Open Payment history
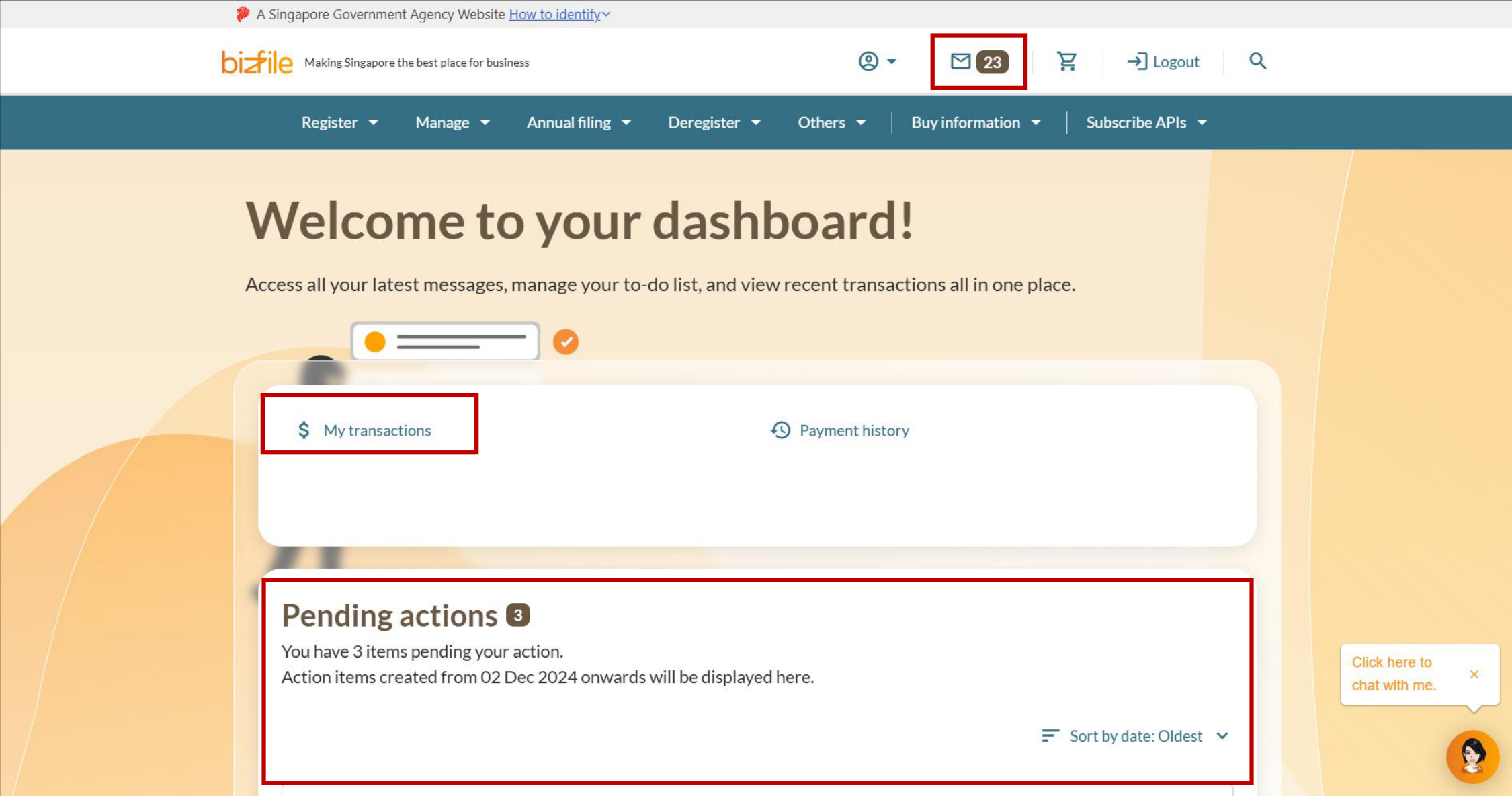This screenshot has width=1512, height=796. 840,430
